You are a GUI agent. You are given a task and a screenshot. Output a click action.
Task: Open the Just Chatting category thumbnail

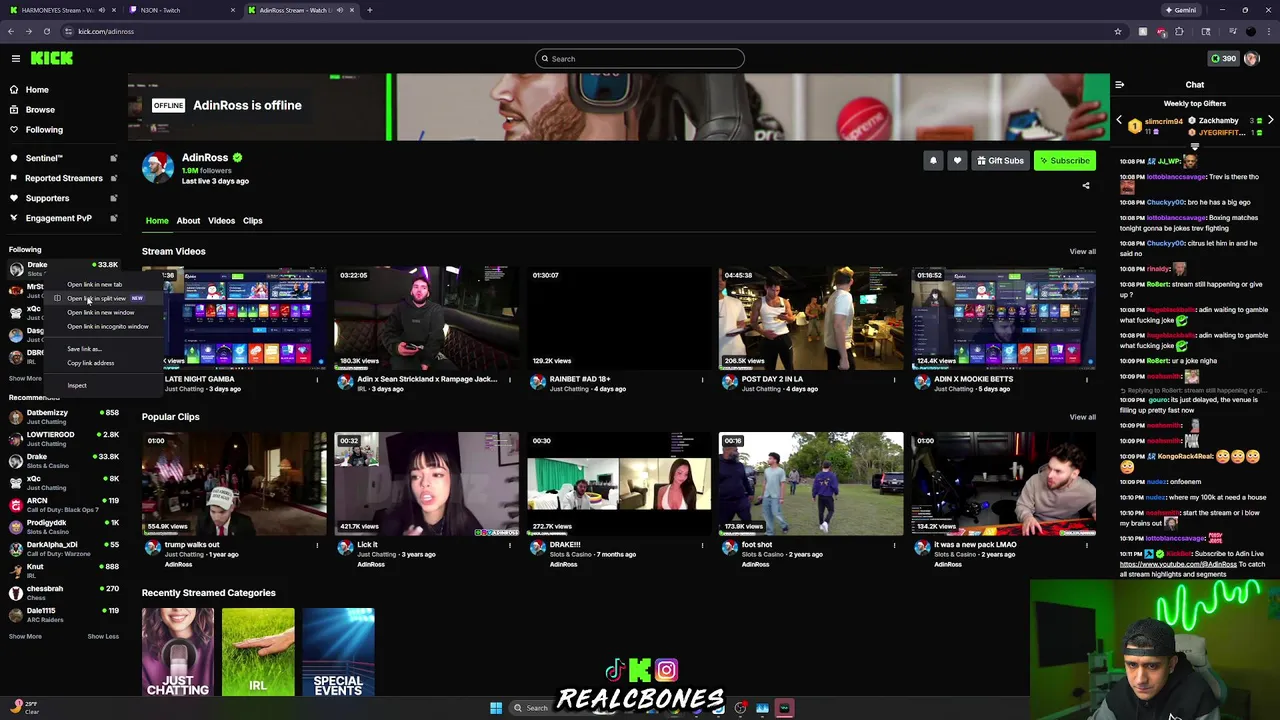[x=178, y=652]
